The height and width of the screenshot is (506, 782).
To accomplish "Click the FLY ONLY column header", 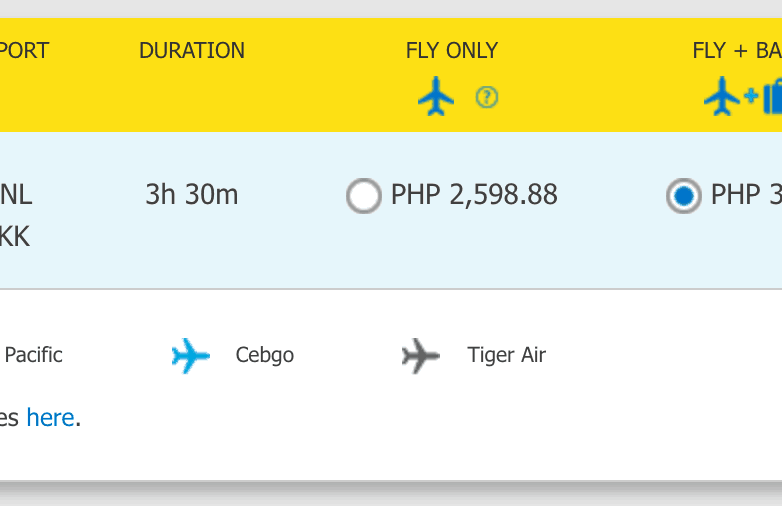I will 452,50.
